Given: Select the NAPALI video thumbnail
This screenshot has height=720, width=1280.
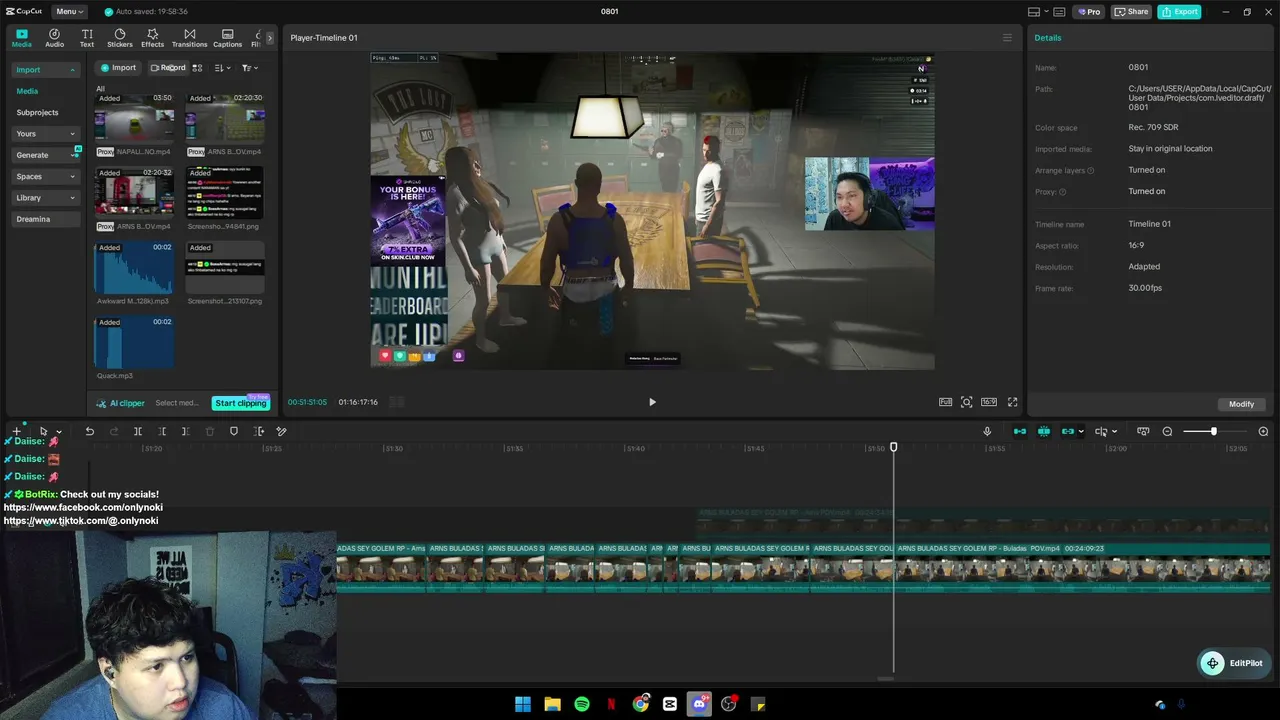Looking at the screenshot, I should pyautogui.click(x=134, y=118).
